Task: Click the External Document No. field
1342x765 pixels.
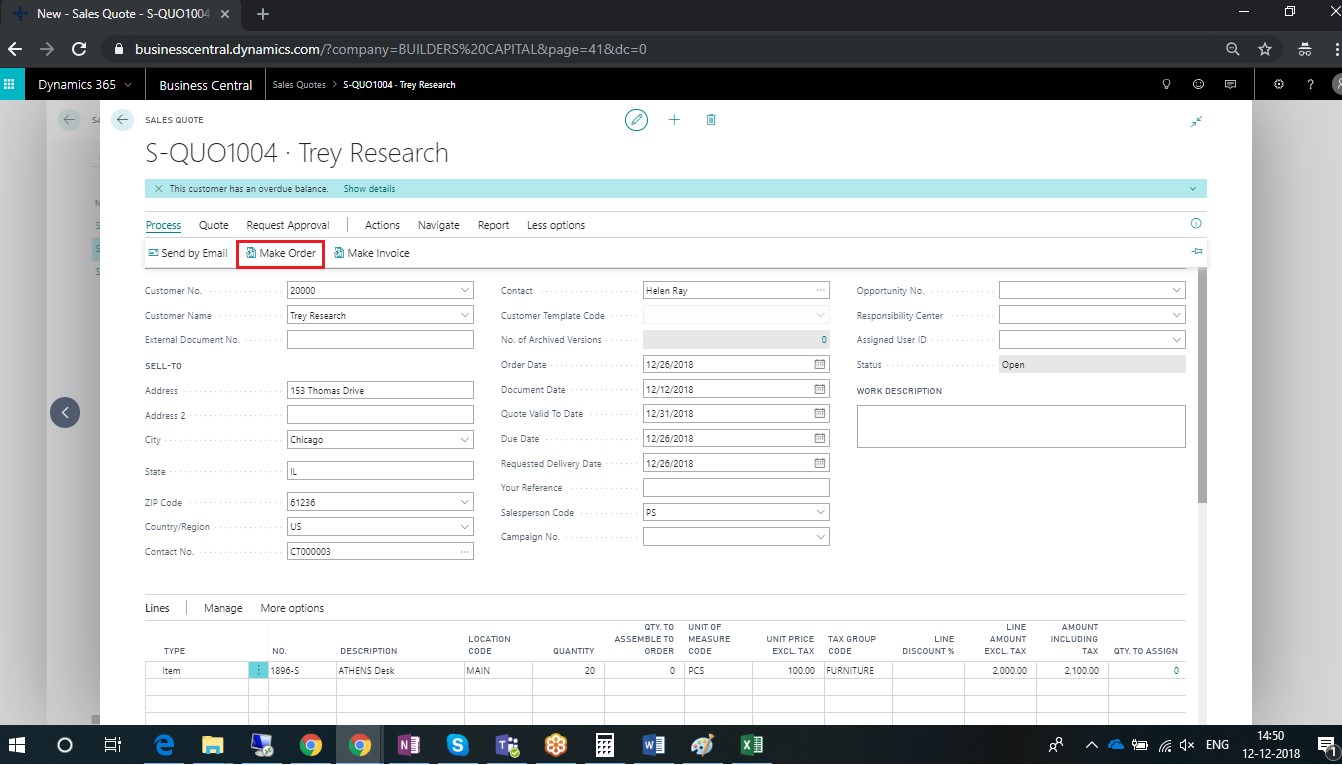Action: (380, 340)
